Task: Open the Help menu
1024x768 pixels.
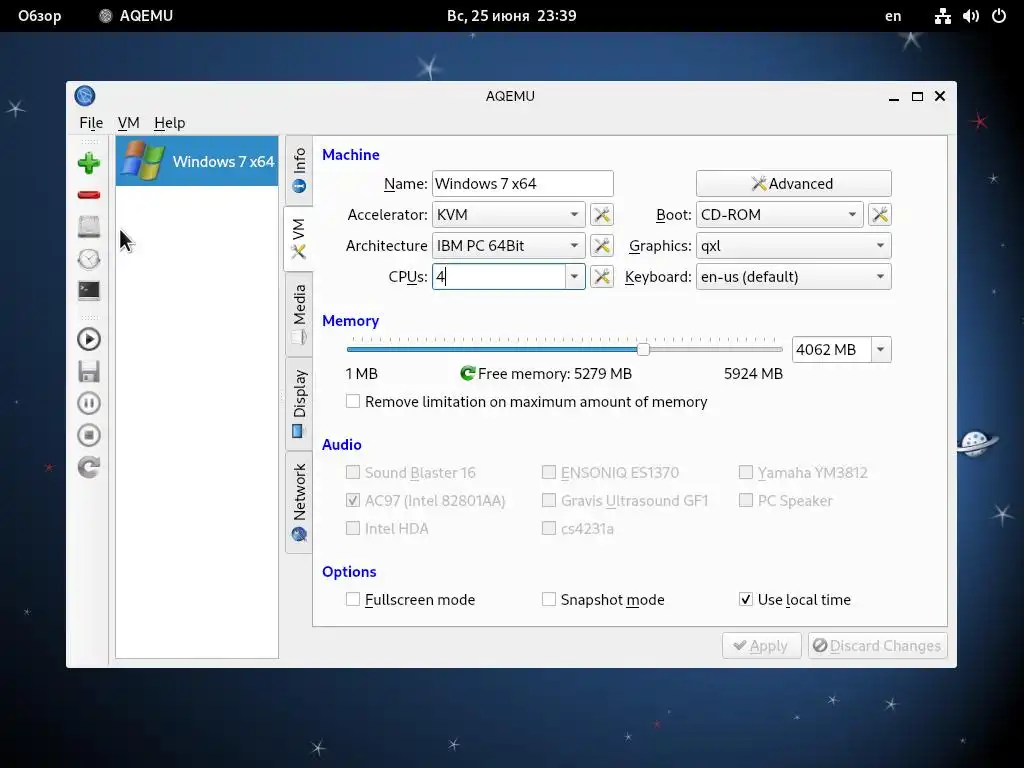Action: coord(169,123)
